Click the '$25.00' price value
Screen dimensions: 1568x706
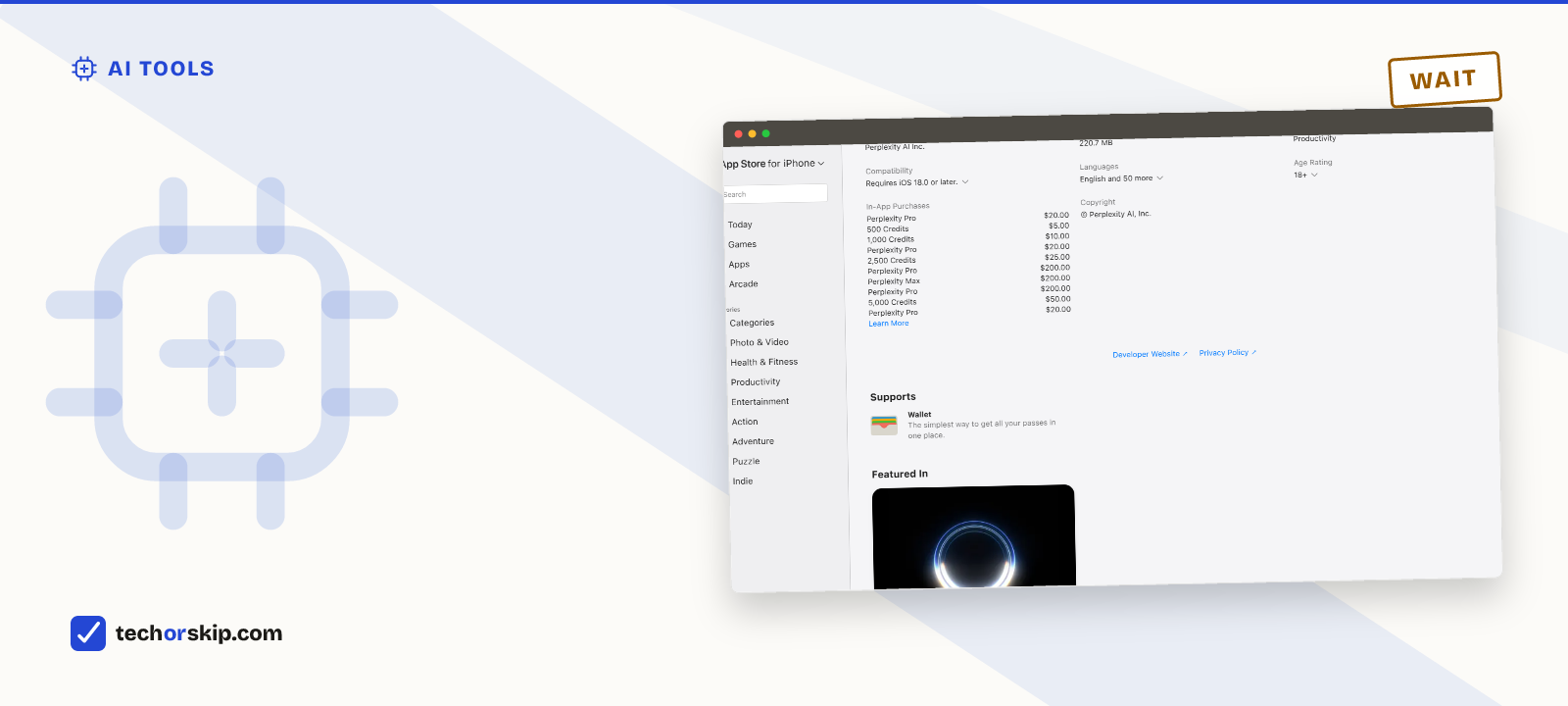(1057, 257)
